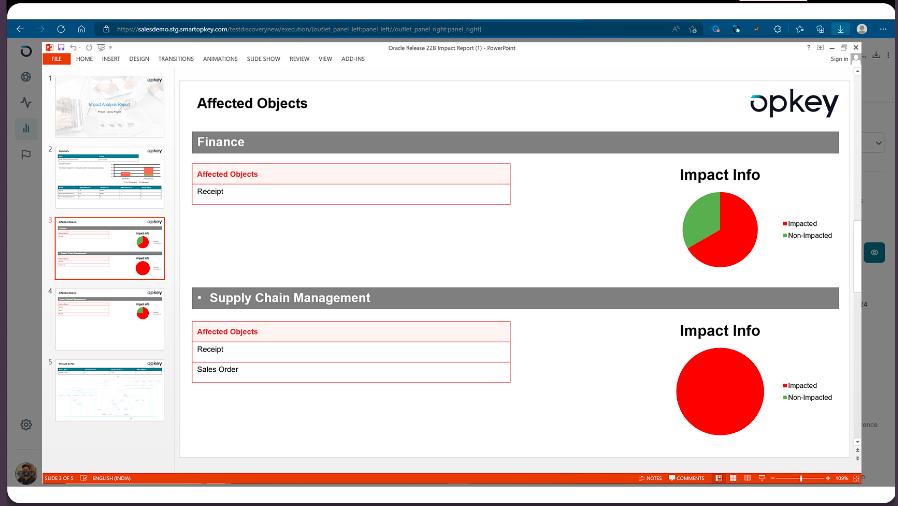Screen dimensions: 898x506
Task: Click the browser address bar URL
Action: (298, 29)
